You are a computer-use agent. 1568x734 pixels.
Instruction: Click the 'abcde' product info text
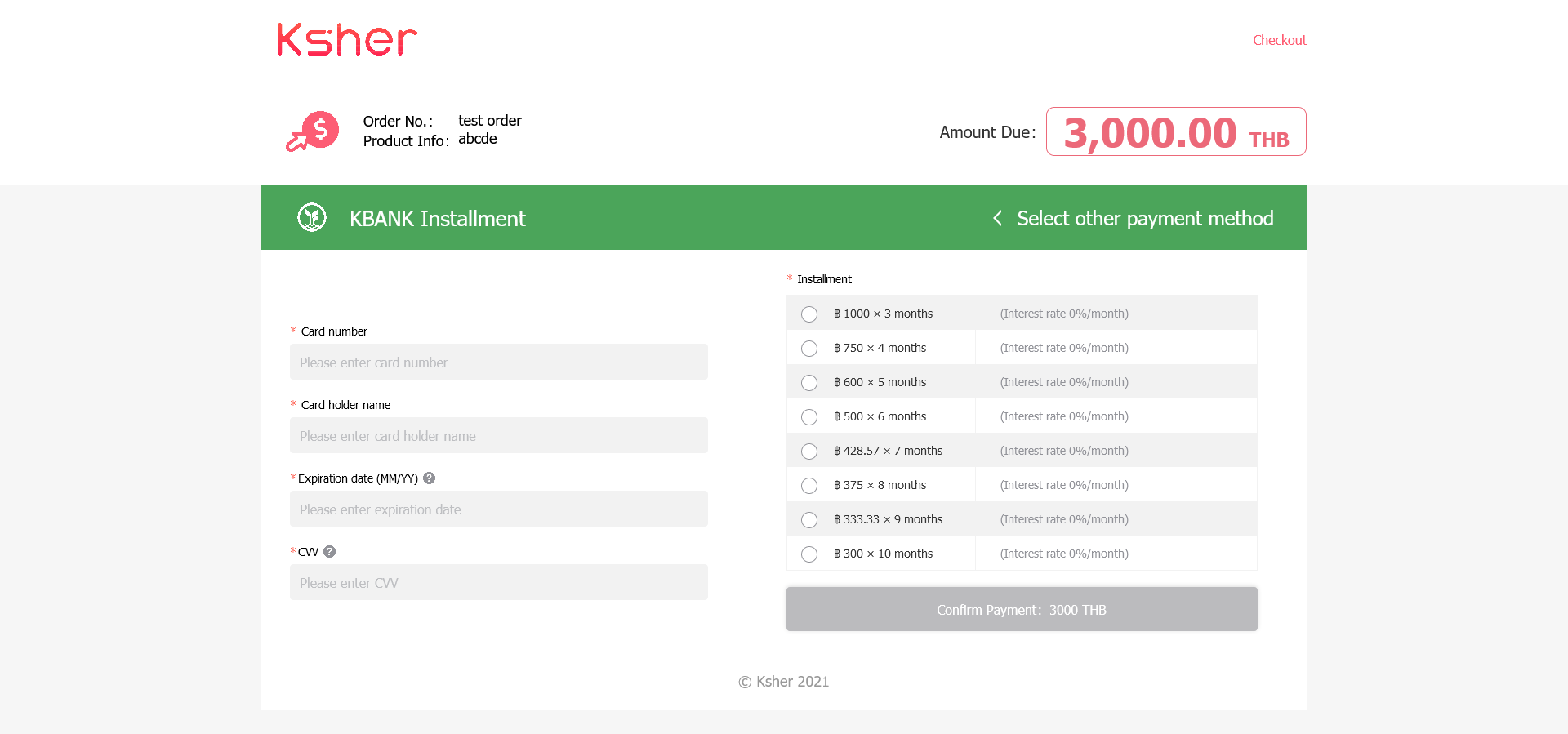(x=478, y=139)
